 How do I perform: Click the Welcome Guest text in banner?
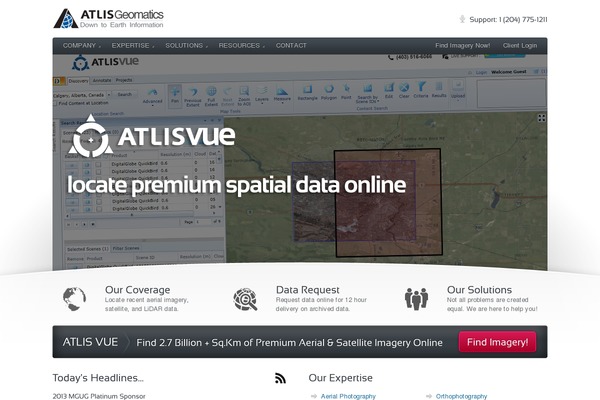click(509, 72)
